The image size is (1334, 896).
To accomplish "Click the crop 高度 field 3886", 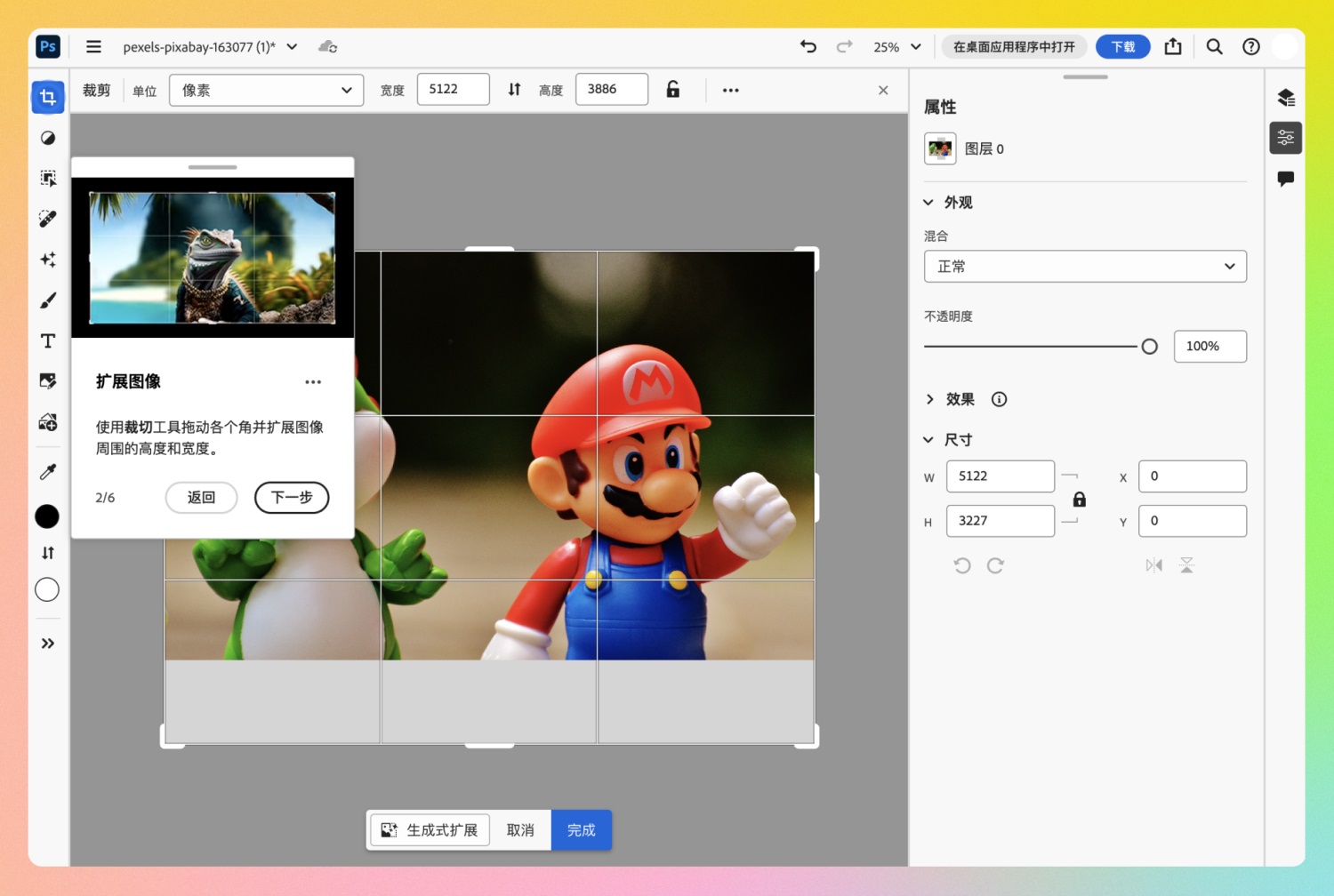I will 612,89.
